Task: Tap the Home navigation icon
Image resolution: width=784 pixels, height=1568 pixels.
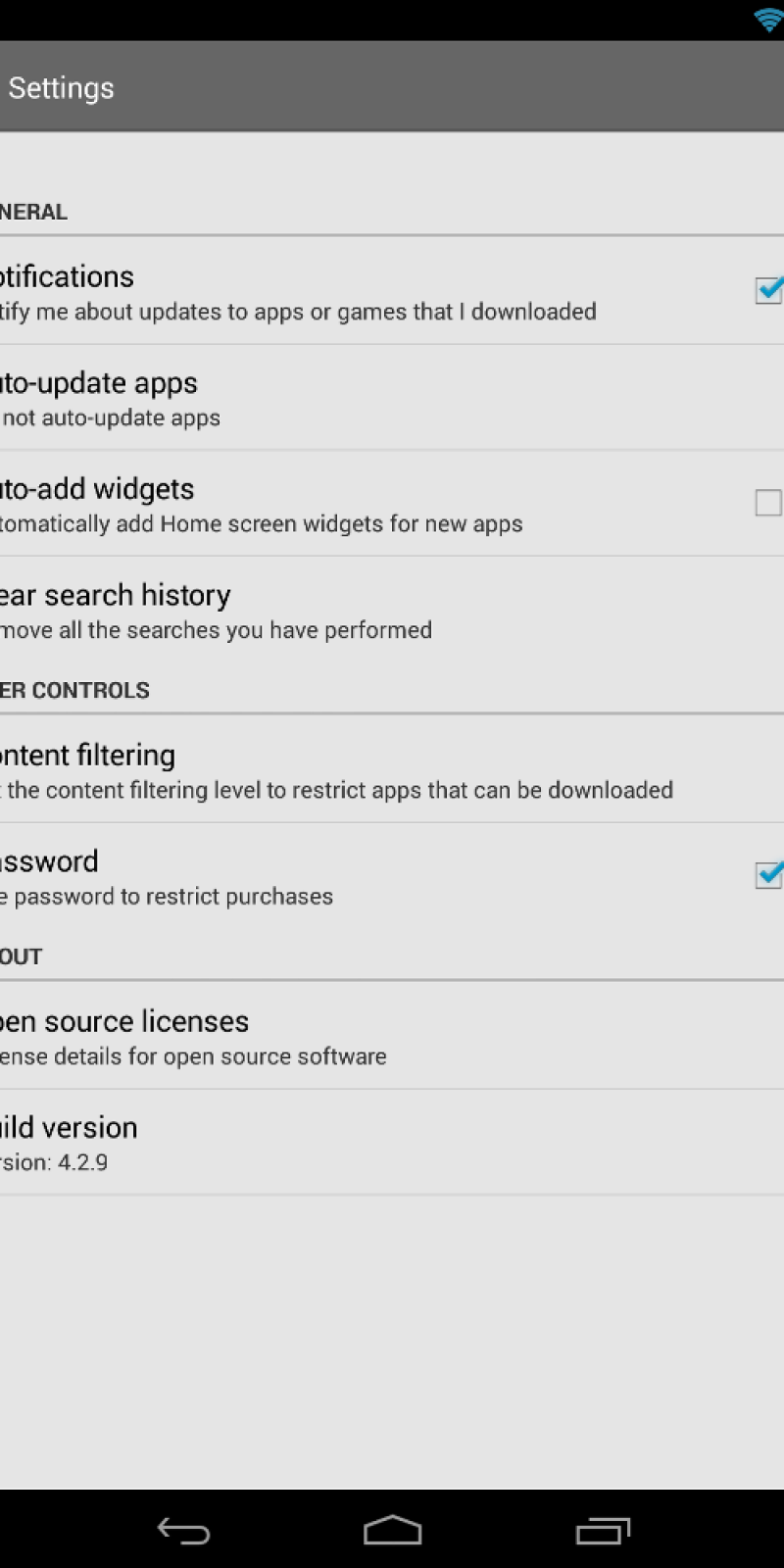Action: 392,1530
